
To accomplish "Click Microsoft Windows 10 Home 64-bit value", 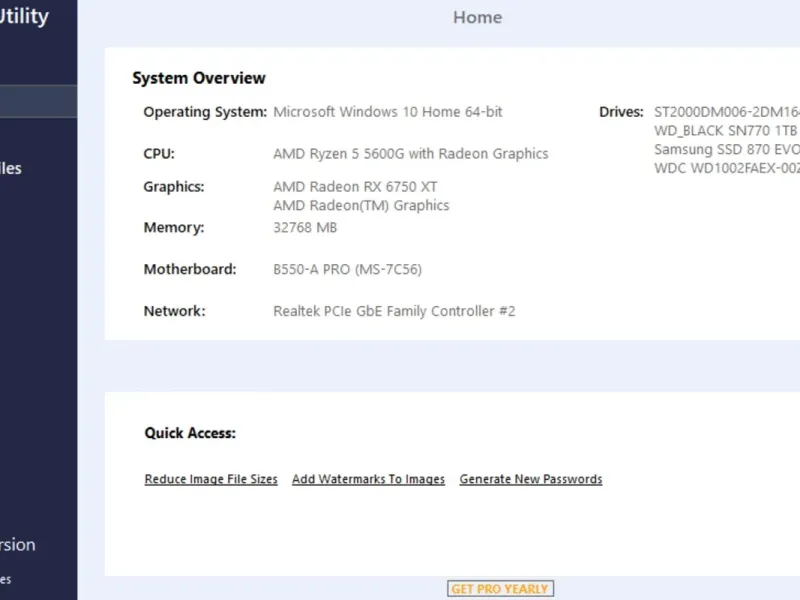I will tap(388, 112).
